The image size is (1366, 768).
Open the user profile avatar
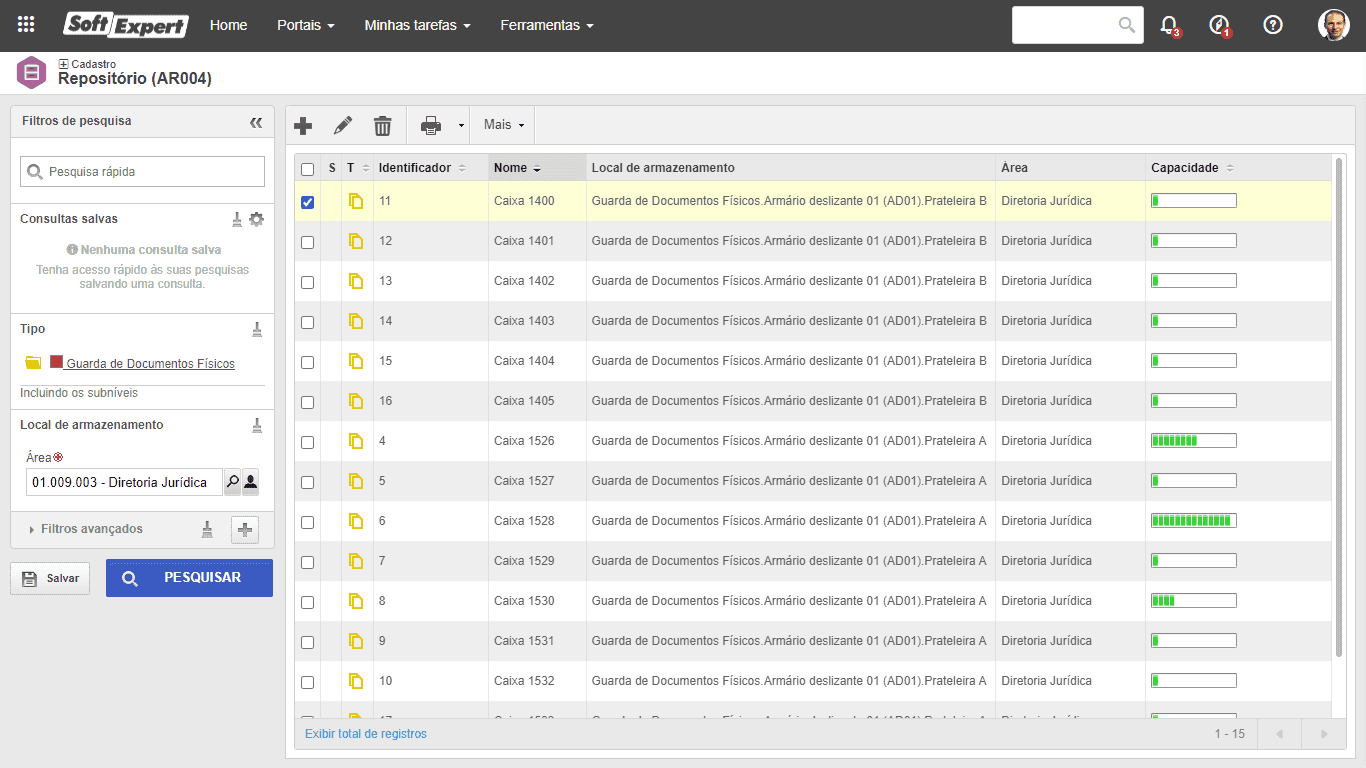(x=1334, y=25)
